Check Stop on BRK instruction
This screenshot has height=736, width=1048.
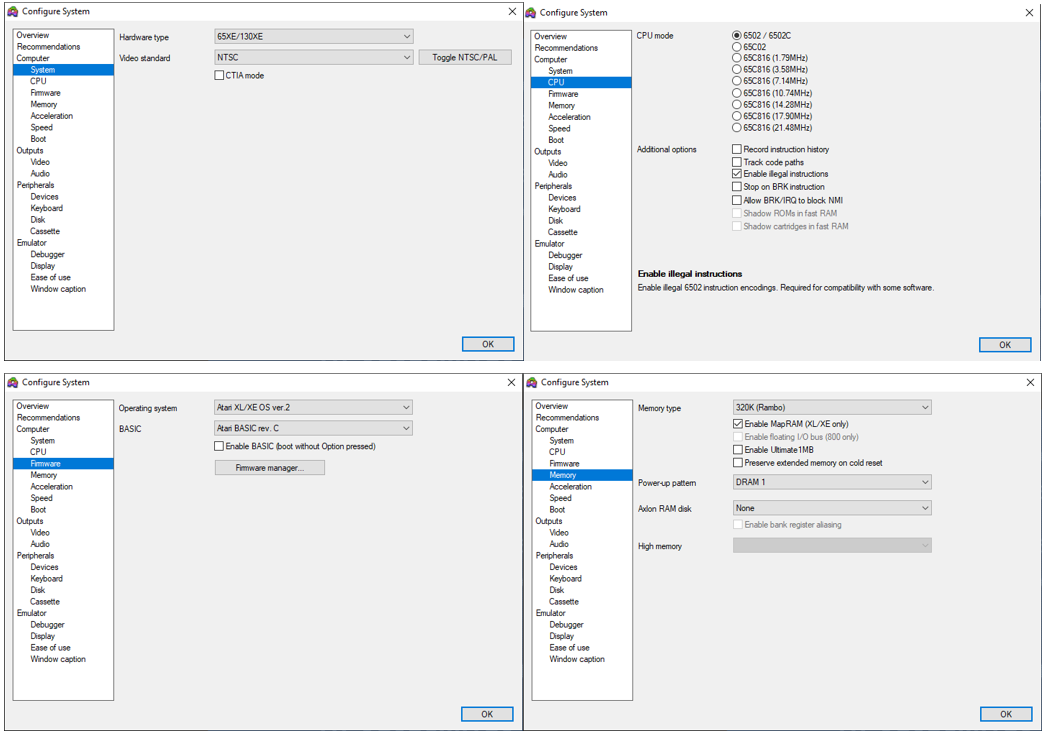tap(737, 187)
